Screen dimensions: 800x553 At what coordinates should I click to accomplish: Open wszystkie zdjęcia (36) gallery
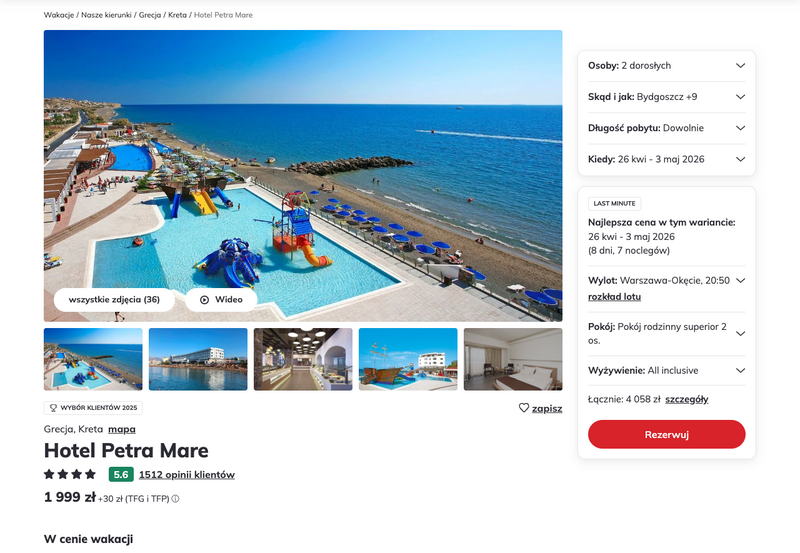pos(114,299)
